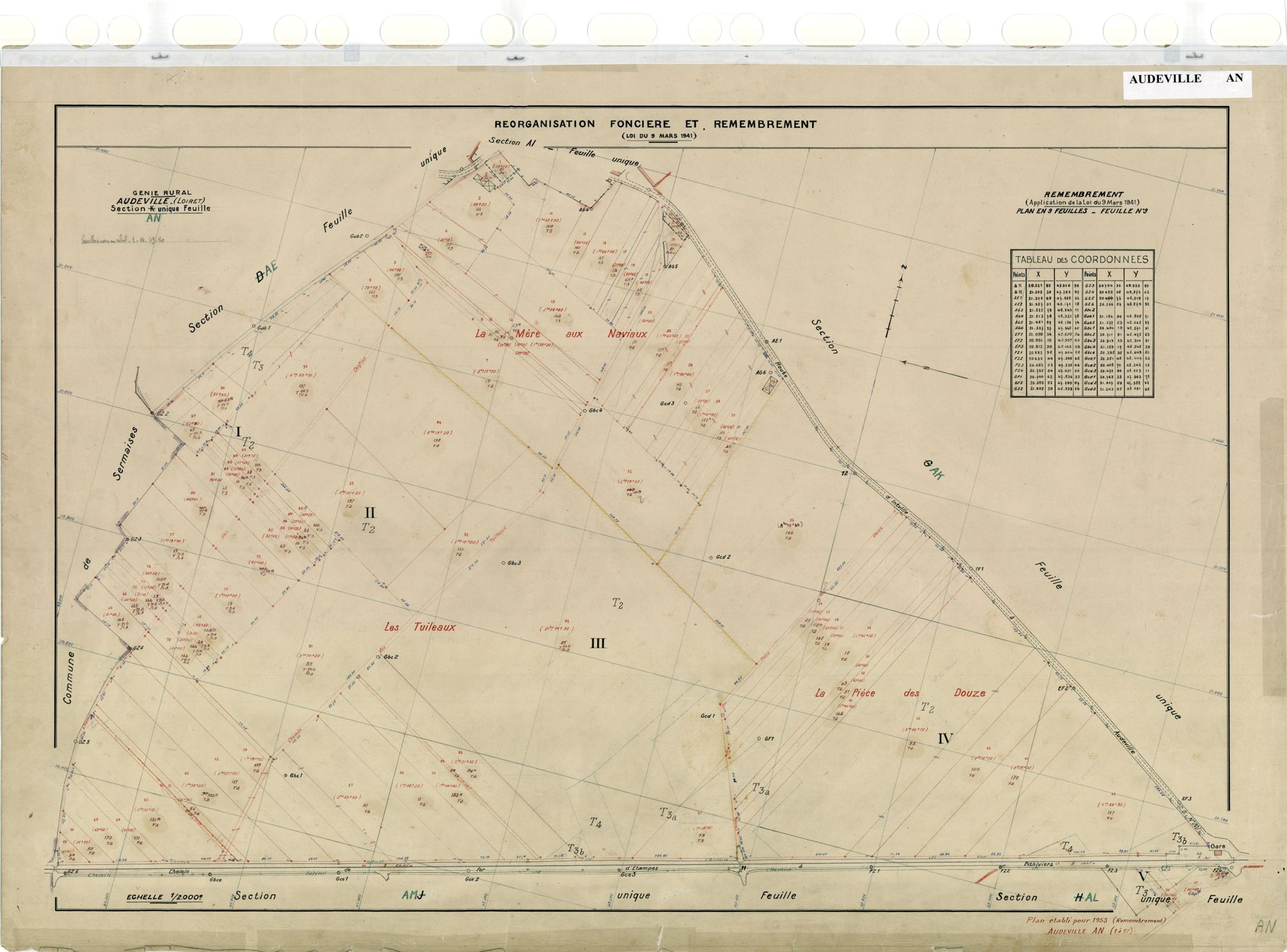Screen dimensions: 1287x952
Task: Select the 'ECHELLE 1/2000e' scale label
Action: click(x=163, y=898)
